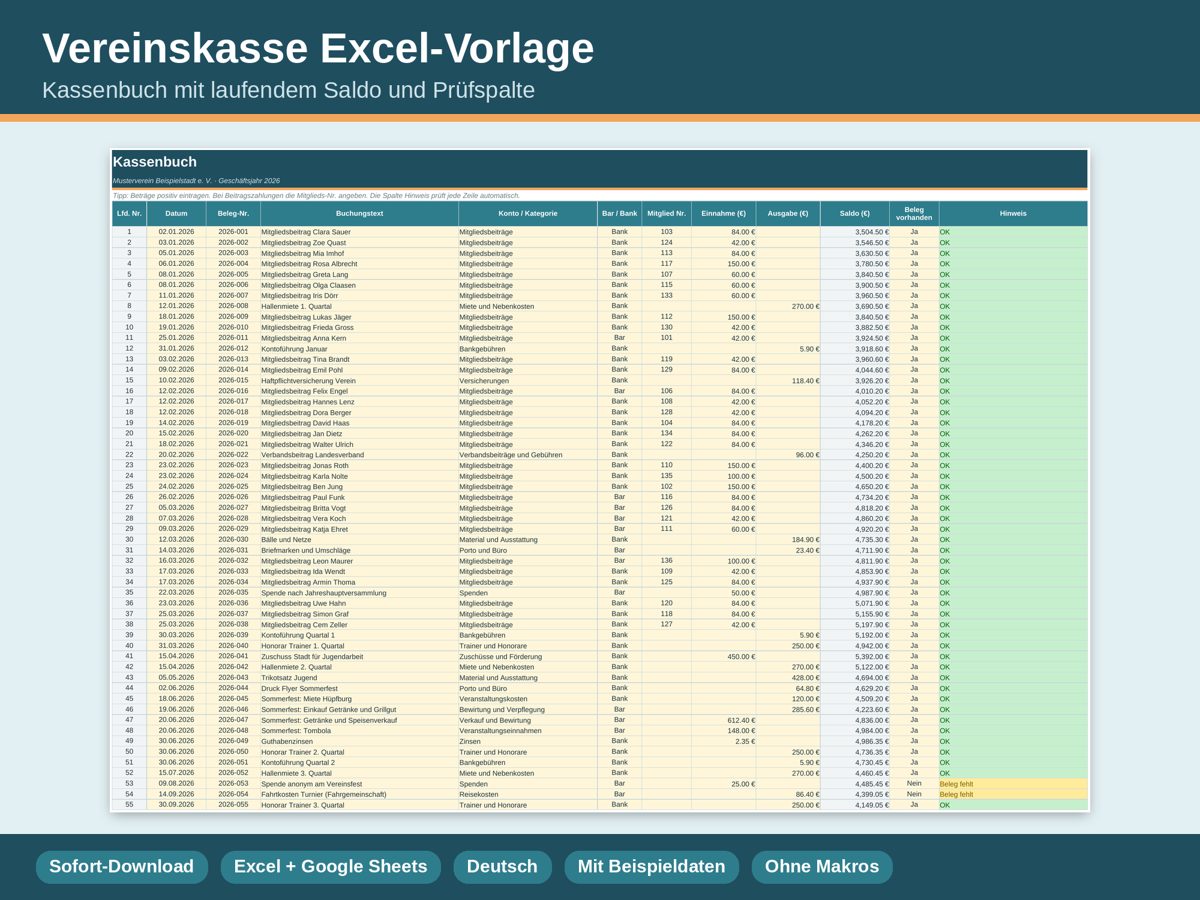1200x900 pixels.
Task: Click Zuschuss Stadt für Jugendarbeit cell
Action: click(x=360, y=657)
